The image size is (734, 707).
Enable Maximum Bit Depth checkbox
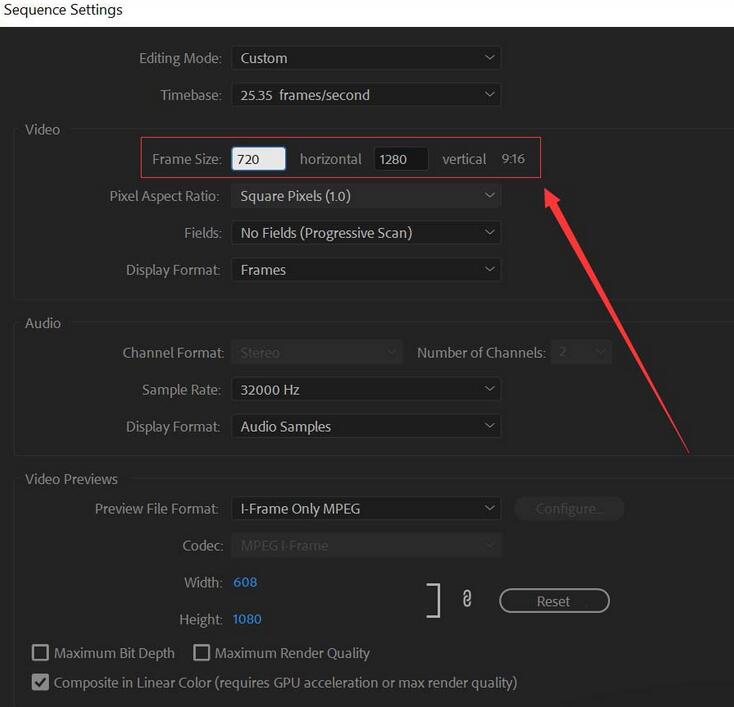point(41,653)
